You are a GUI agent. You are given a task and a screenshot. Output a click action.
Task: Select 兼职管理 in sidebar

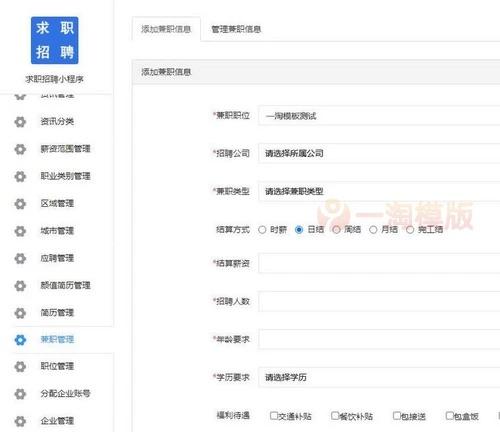tap(57, 339)
